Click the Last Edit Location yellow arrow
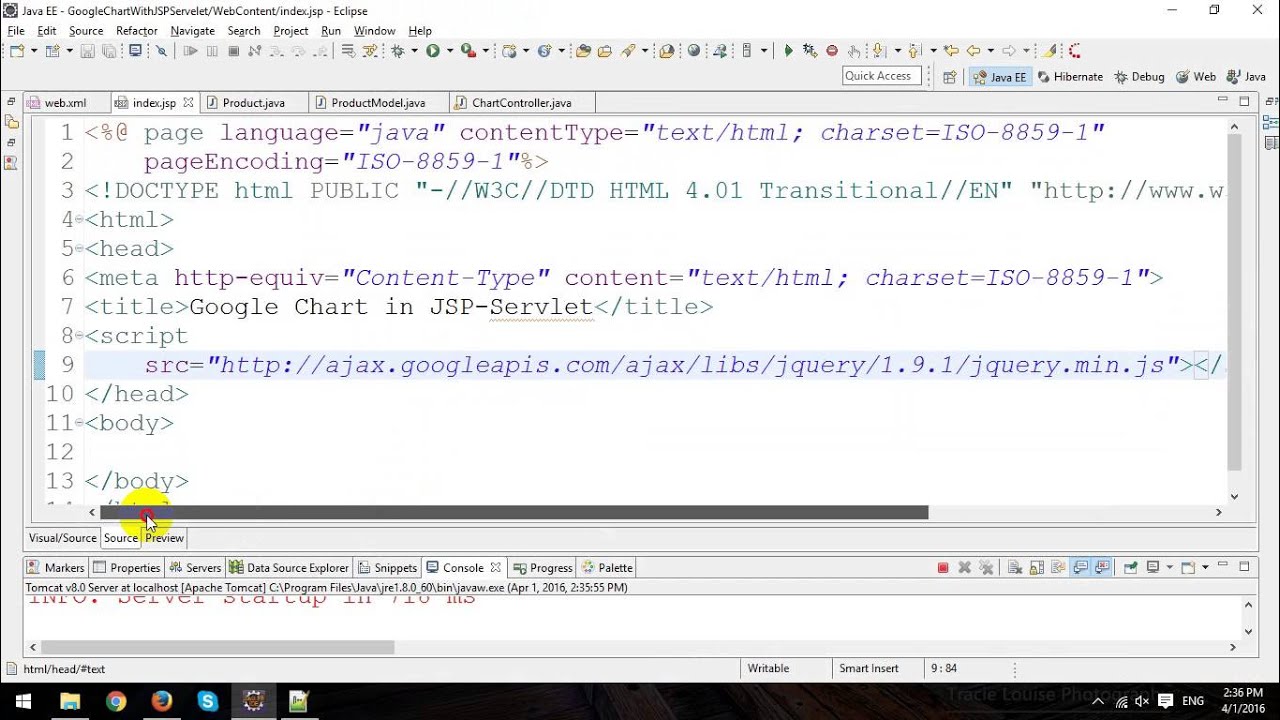The height and width of the screenshot is (720, 1280). [x=951, y=51]
